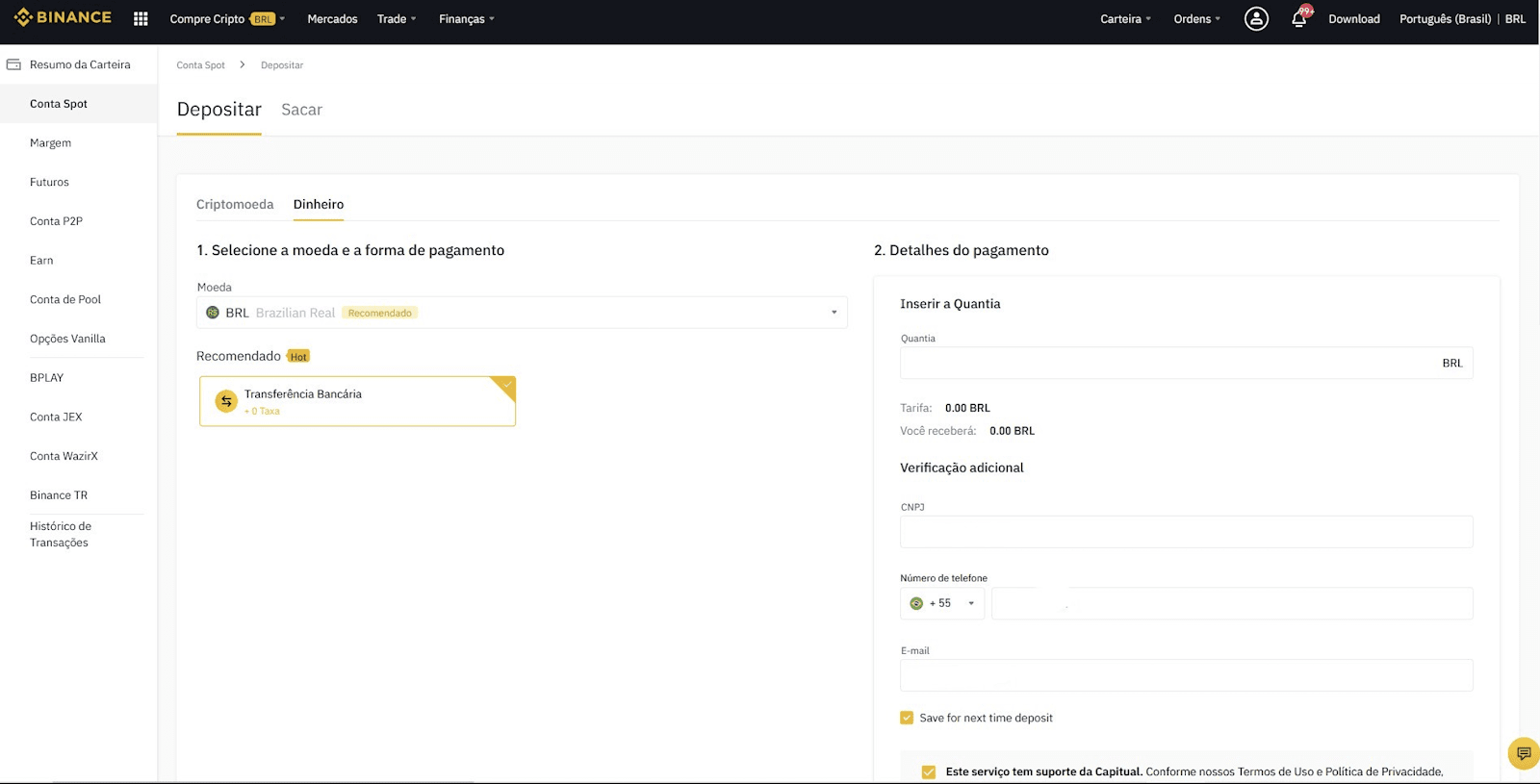
Task: Click the Quantia amount input field
Action: (1186, 363)
